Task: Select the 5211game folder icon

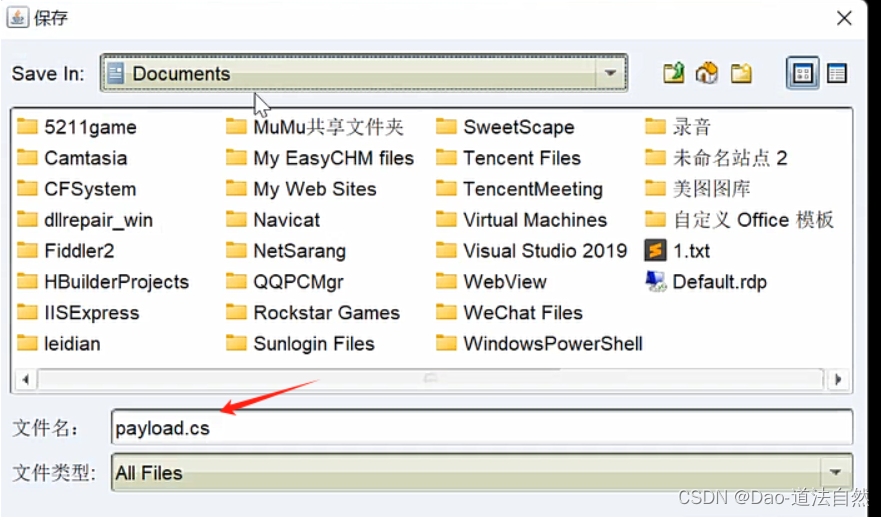Action: pos(27,126)
